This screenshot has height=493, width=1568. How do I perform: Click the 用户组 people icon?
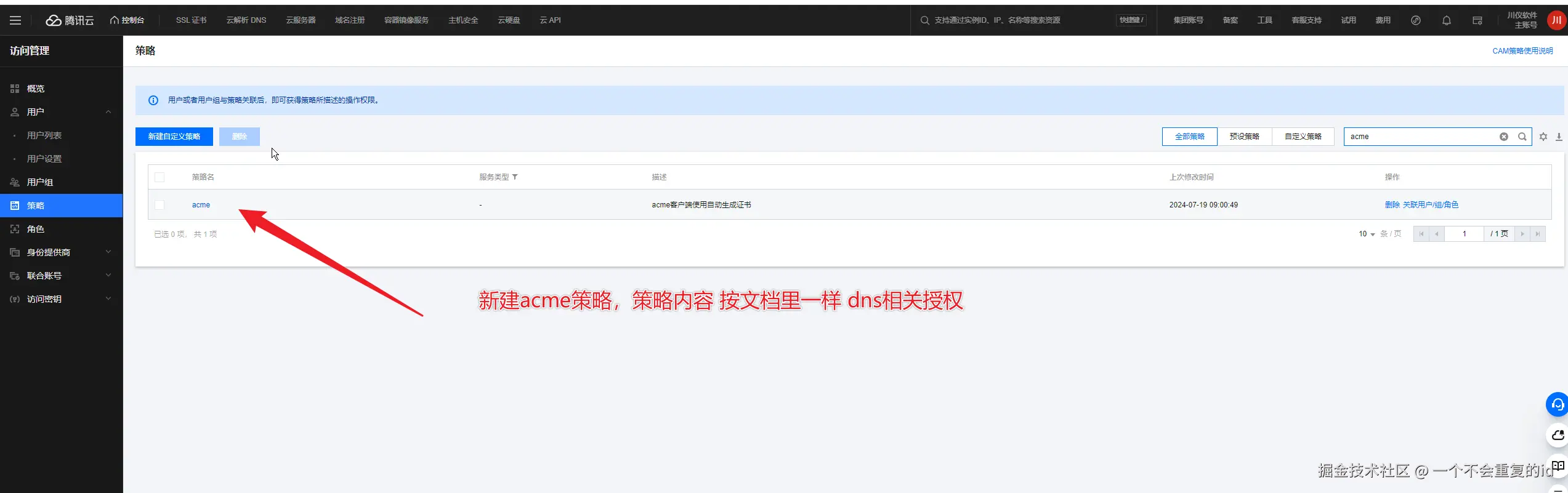tap(15, 182)
